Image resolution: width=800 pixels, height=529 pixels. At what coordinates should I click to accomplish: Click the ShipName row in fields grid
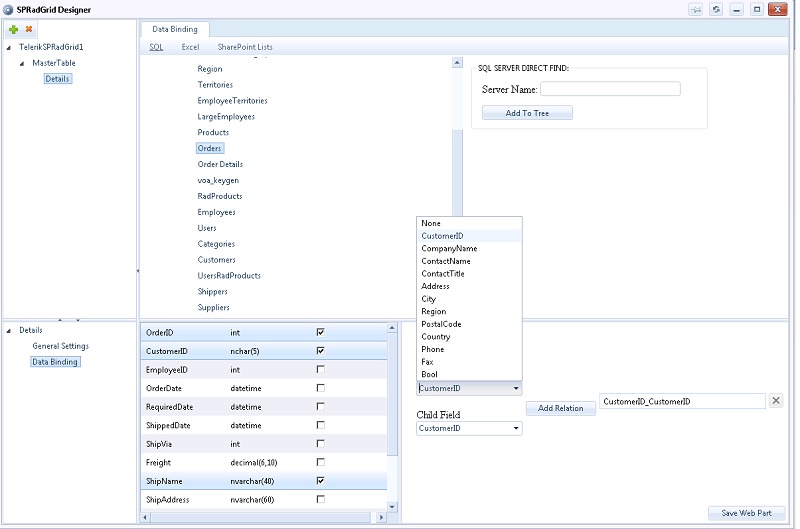click(264, 481)
